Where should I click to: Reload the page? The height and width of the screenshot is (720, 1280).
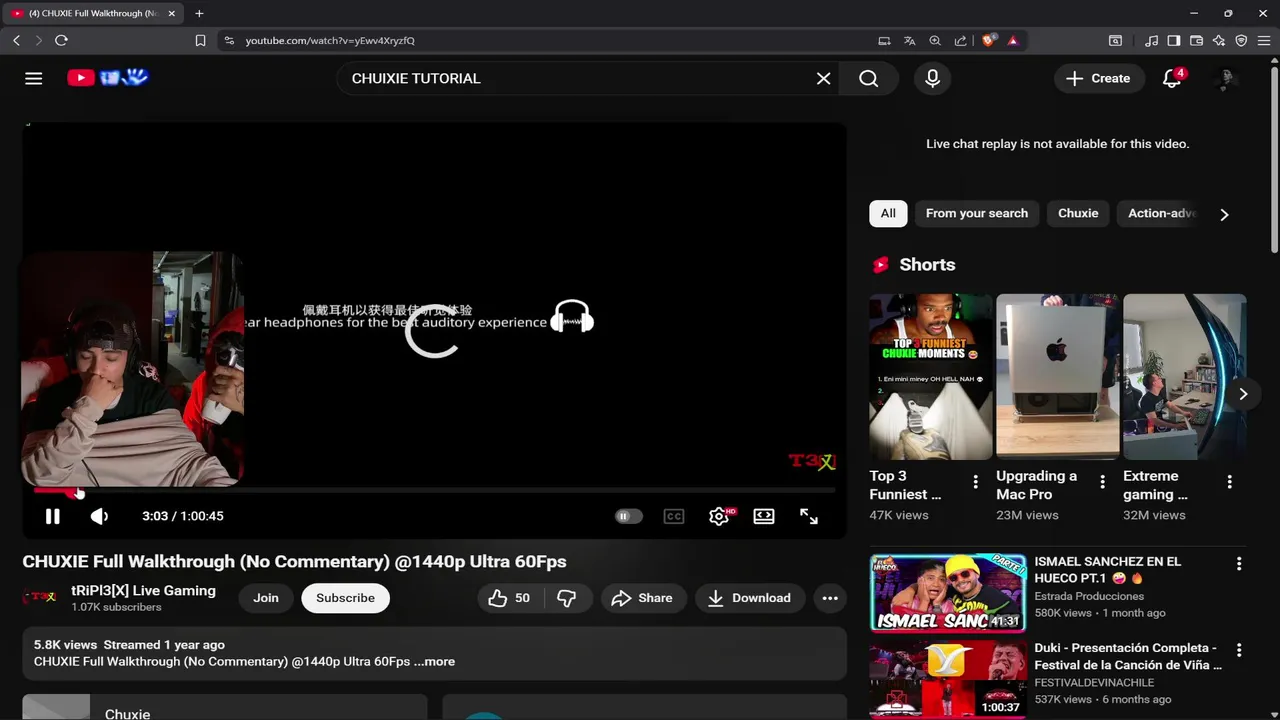pos(61,40)
